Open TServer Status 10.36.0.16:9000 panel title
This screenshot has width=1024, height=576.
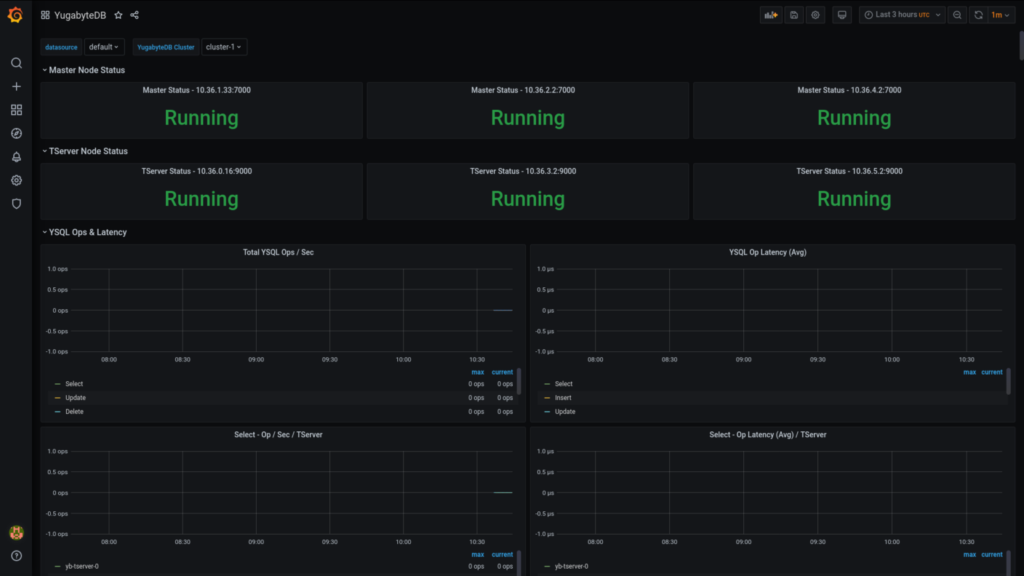pyautogui.click(x=197, y=171)
